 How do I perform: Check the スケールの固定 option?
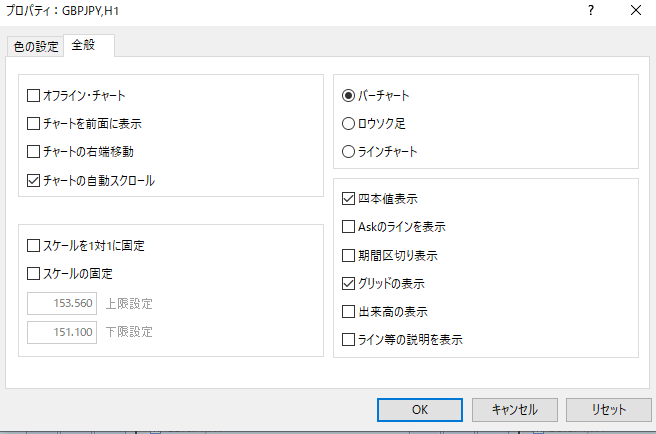[x=35, y=274]
